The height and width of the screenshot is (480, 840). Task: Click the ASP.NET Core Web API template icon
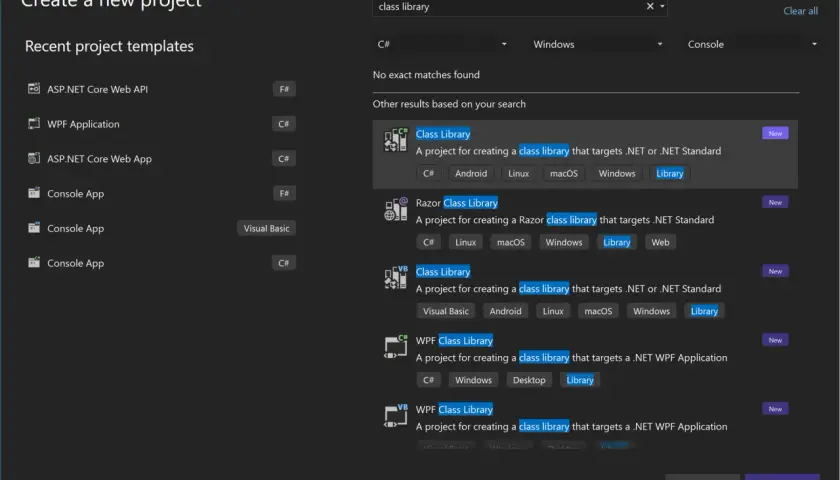[x=34, y=88]
